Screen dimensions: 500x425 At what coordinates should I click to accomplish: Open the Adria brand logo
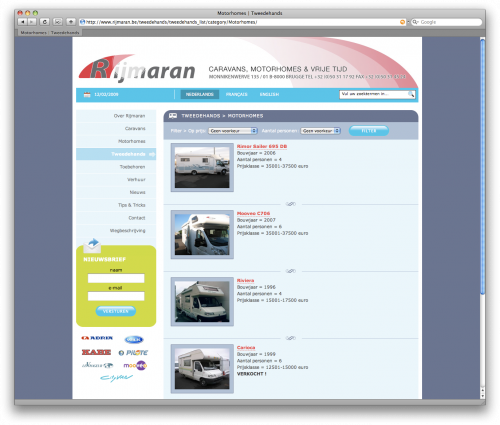point(97,338)
